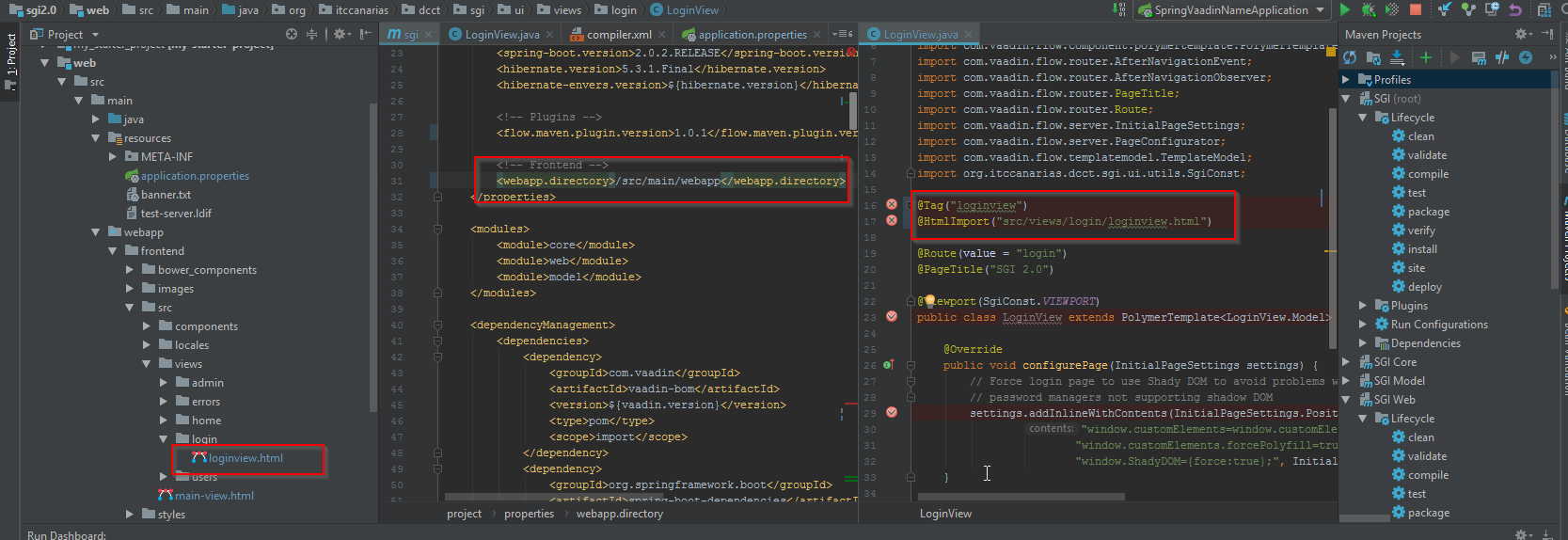Image resolution: width=1568 pixels, height=540 pixels.
Task: Run Maven build gray play icon
Action: (x=1455, y=57)
